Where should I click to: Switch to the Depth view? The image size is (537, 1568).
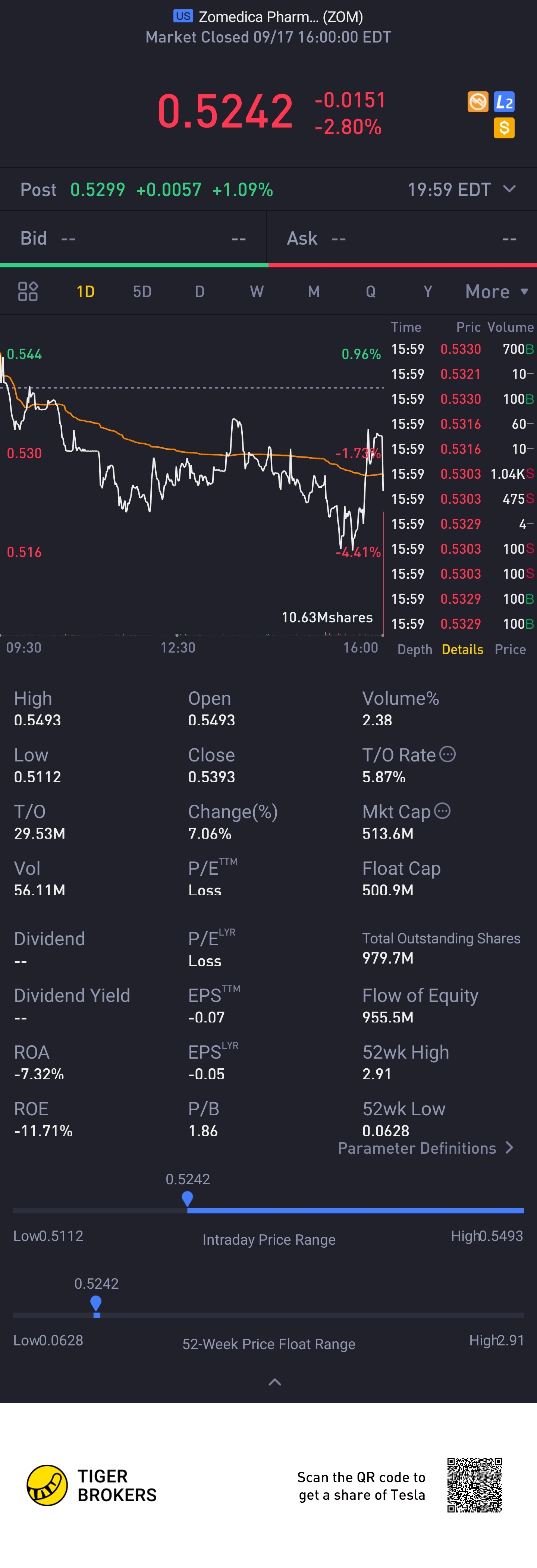(x=415, y=650)
